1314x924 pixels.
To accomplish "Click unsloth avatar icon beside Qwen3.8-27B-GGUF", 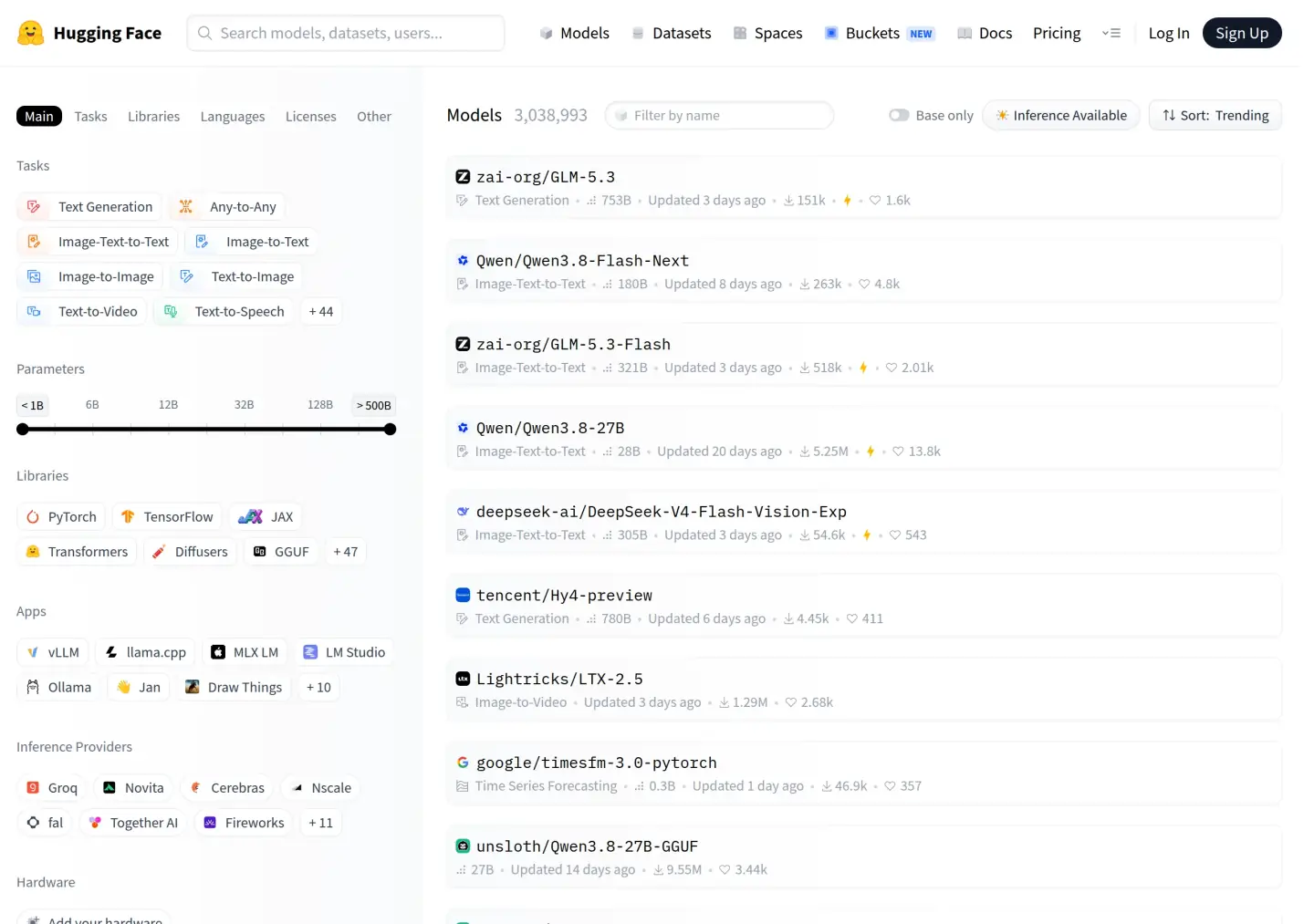I will (463, 846).
